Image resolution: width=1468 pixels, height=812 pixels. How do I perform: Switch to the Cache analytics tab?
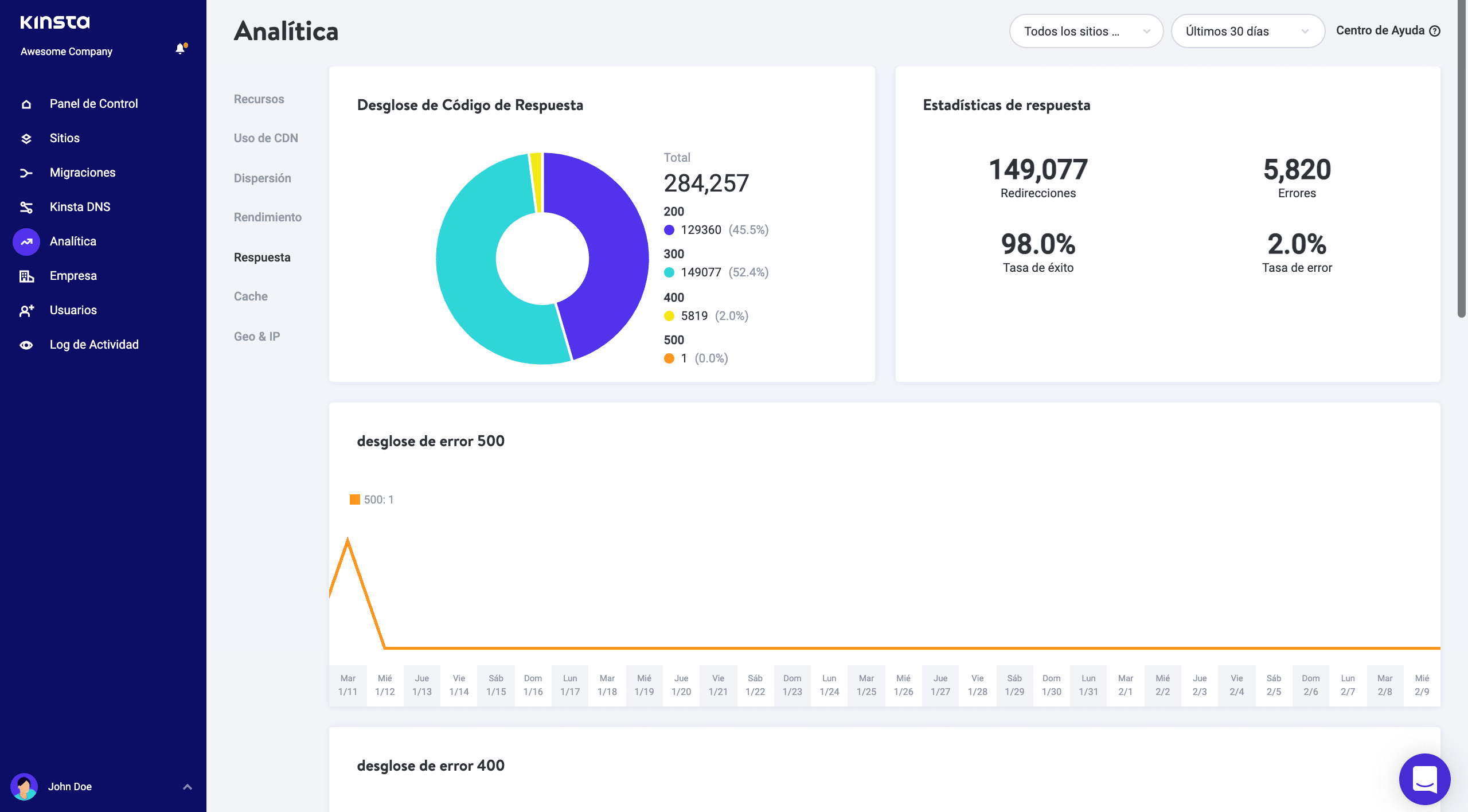coord(251,296)
